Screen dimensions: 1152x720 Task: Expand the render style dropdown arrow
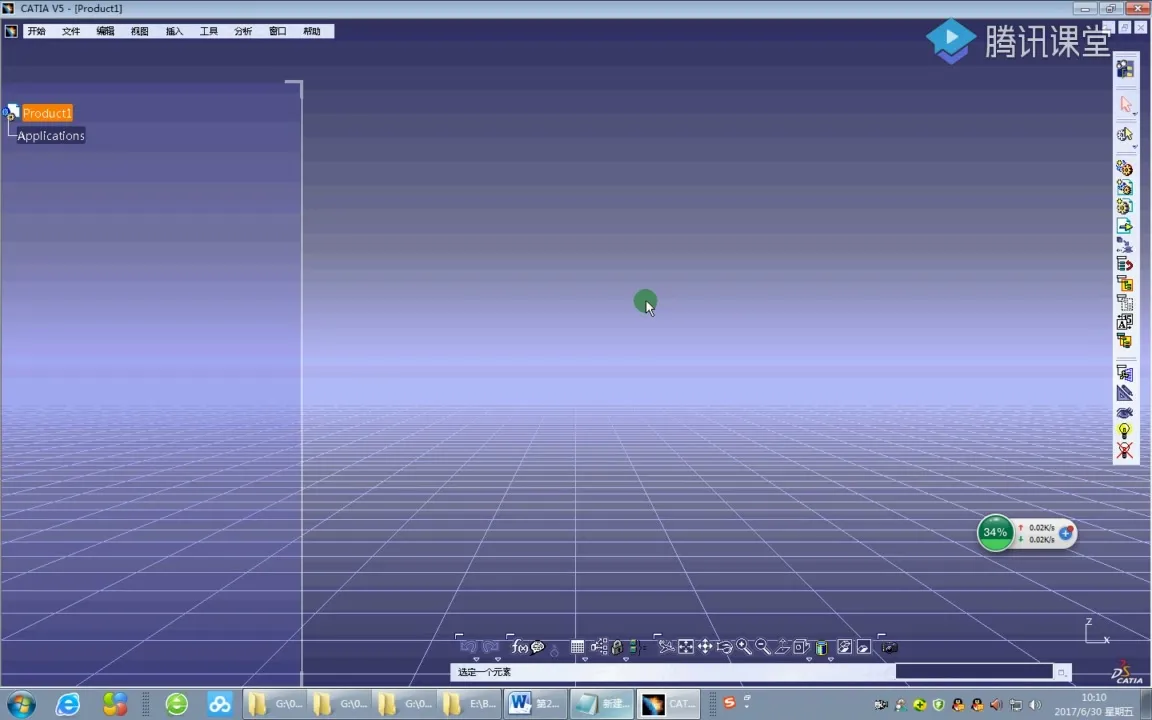[830, 658]
